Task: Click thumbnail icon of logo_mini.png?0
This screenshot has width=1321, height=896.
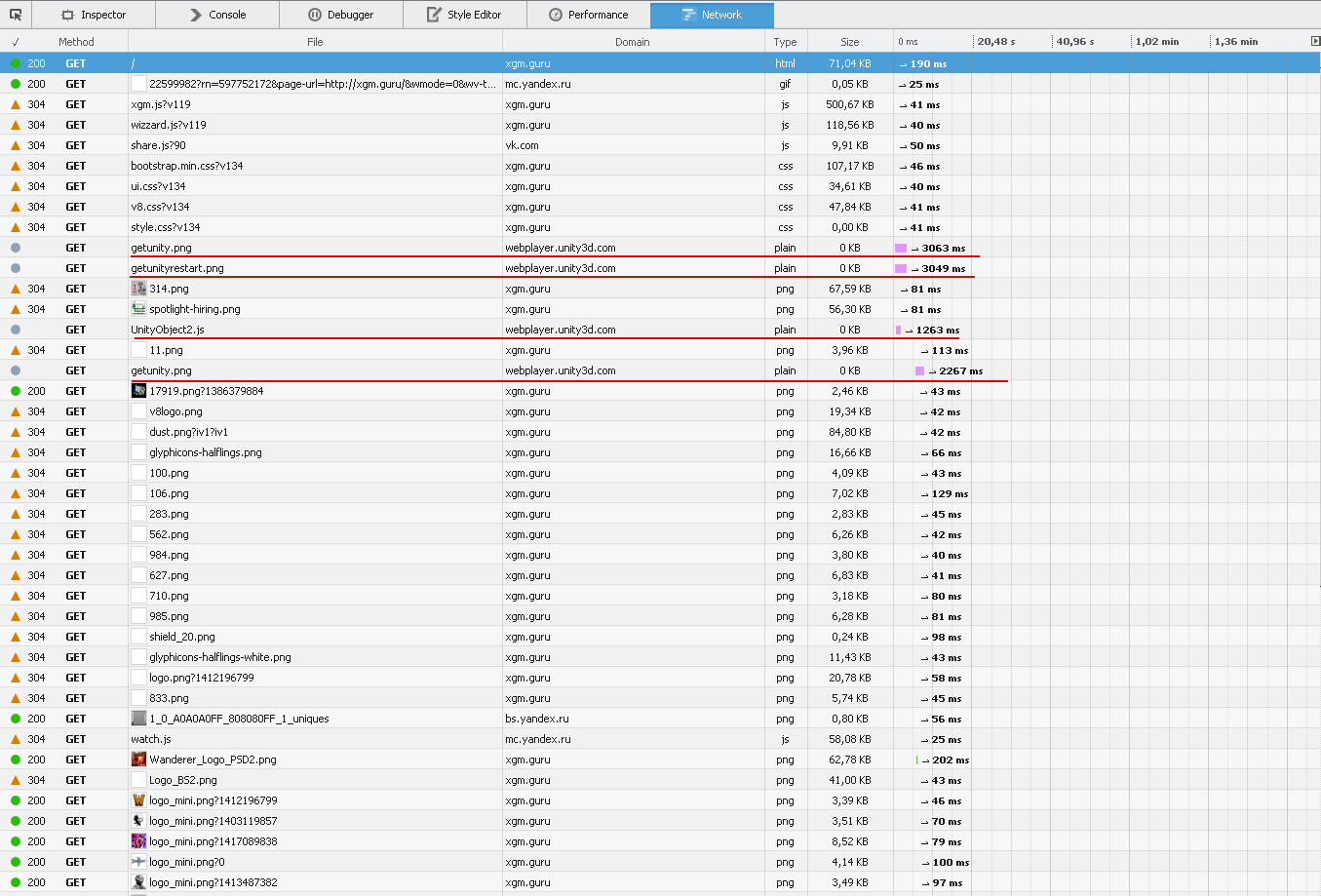Action: (x=138, y=862)
